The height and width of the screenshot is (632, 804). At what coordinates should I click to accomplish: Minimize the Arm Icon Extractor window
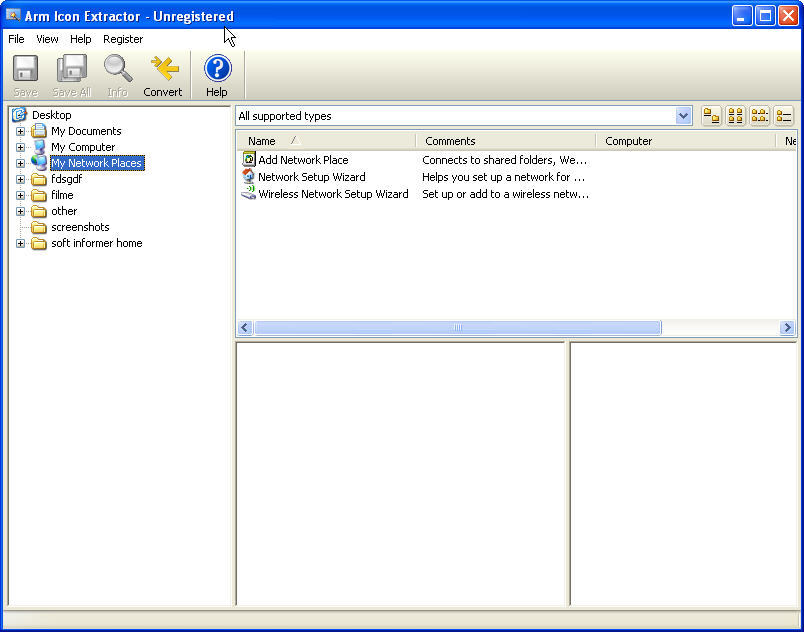pos(741,16)
